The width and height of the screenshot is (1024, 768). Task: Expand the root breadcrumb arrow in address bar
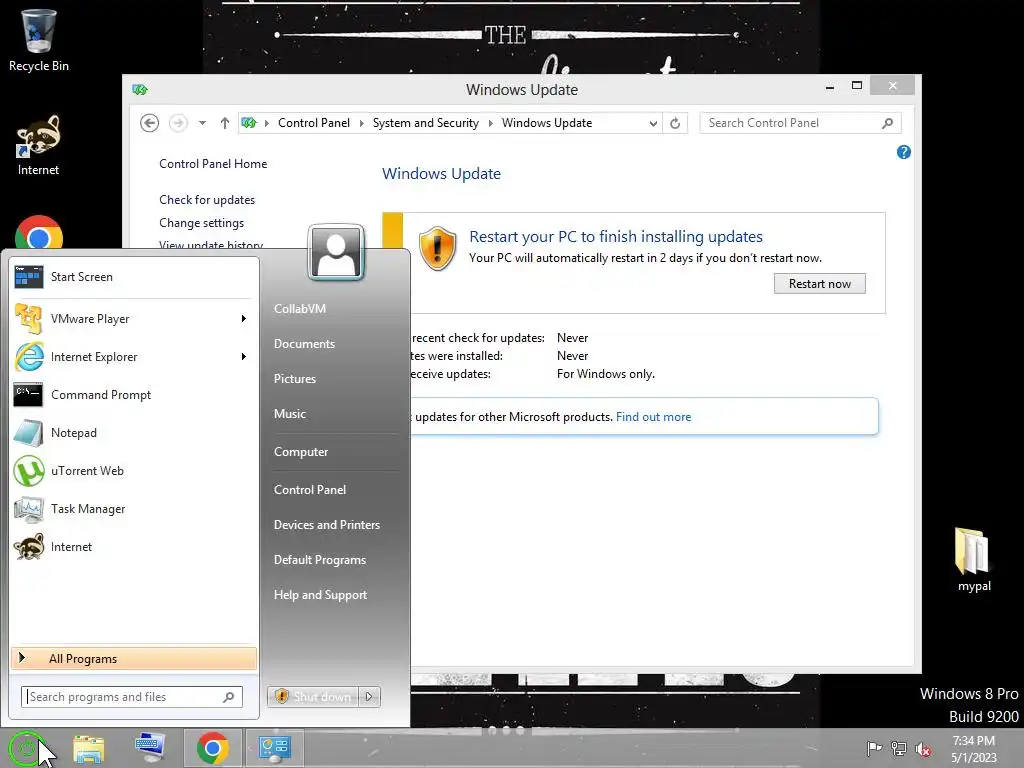266,123
